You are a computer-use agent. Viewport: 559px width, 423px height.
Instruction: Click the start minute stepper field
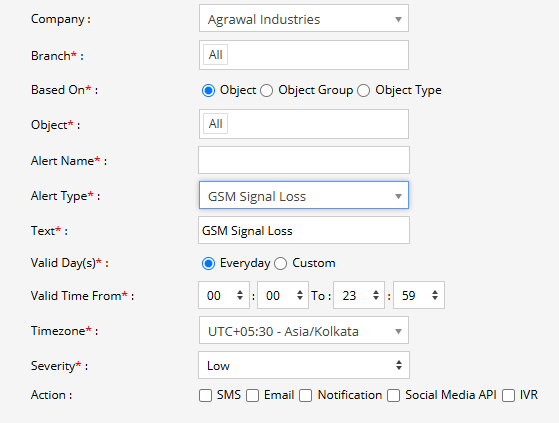pyautogui.click(x=283, y=295)
